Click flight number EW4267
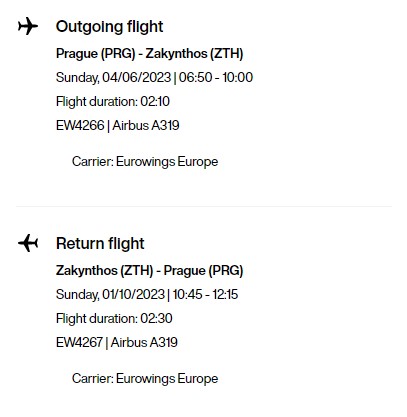The width and height of the screenshot is (407, 417). pos(79,342)
